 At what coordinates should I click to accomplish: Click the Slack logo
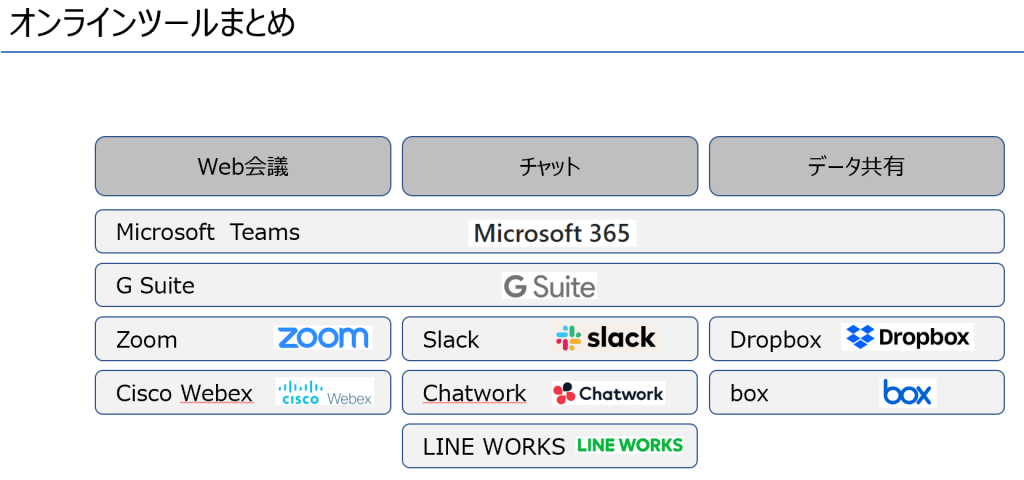606,338
